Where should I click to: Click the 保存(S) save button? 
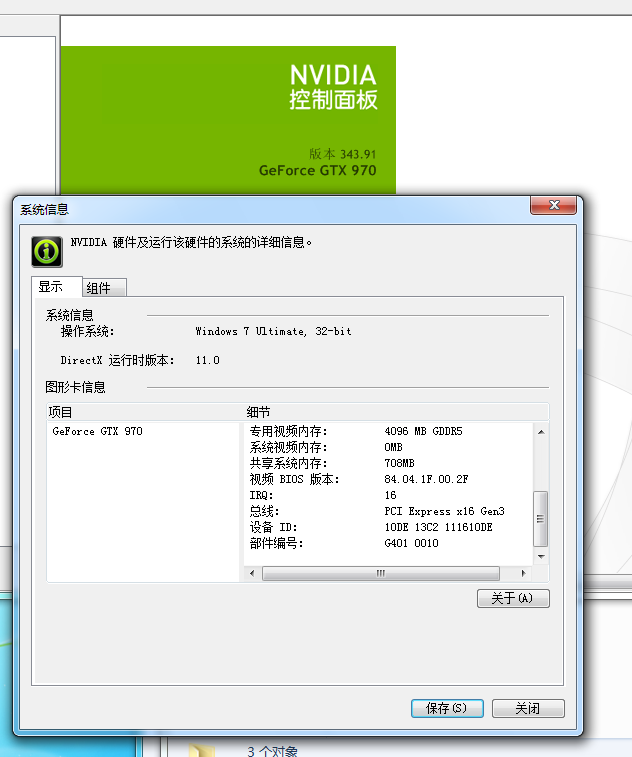tap(447, 708)
